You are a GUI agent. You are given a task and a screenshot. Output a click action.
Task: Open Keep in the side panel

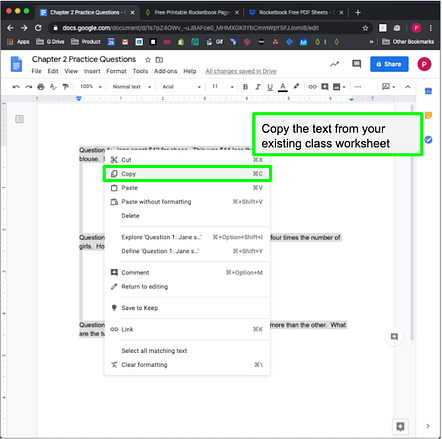pos(428,115)
